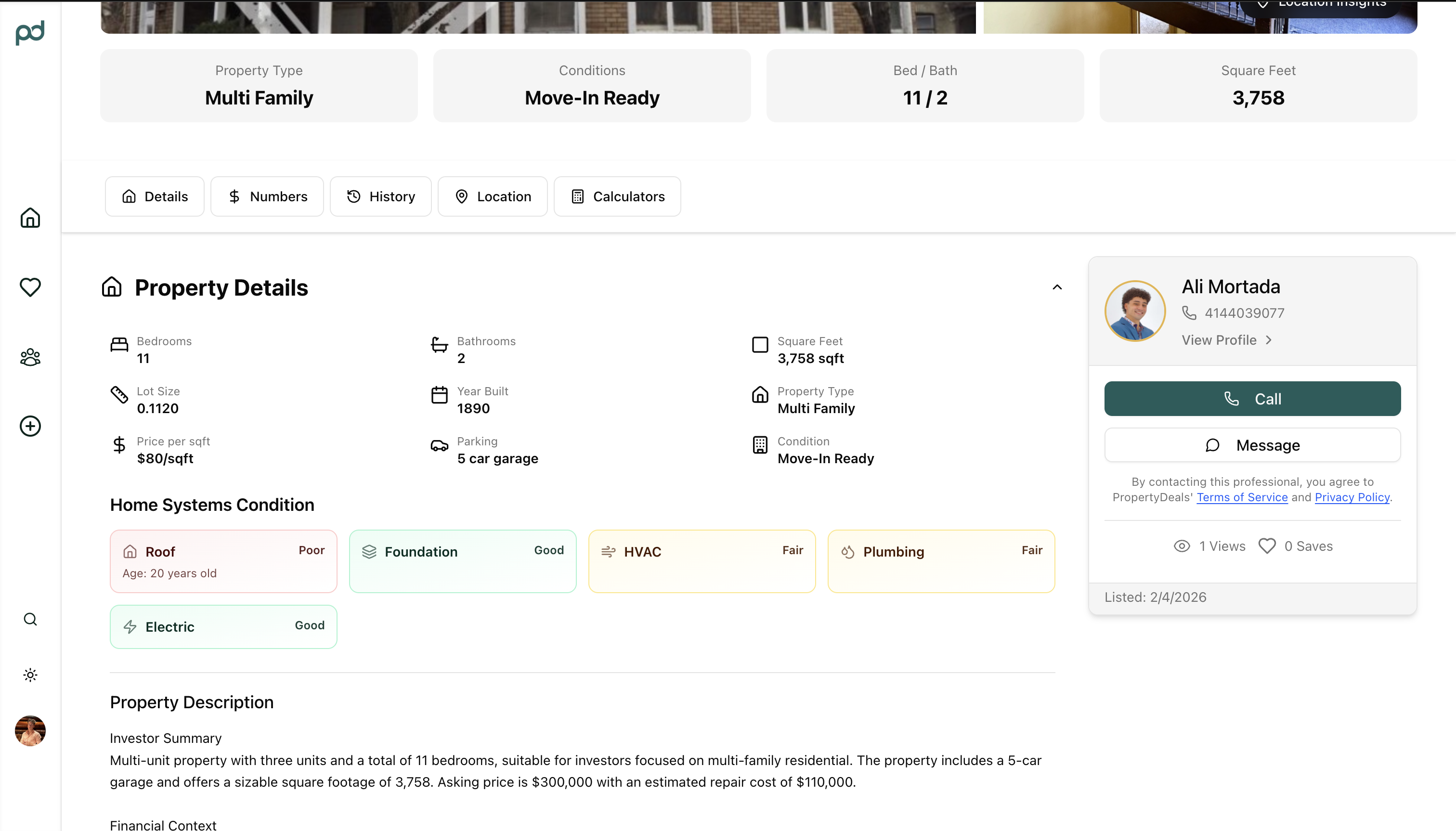The image size is (1456, 831).
Task: Open saved favorites heart in sidebar
Action: tap(30, 286)
